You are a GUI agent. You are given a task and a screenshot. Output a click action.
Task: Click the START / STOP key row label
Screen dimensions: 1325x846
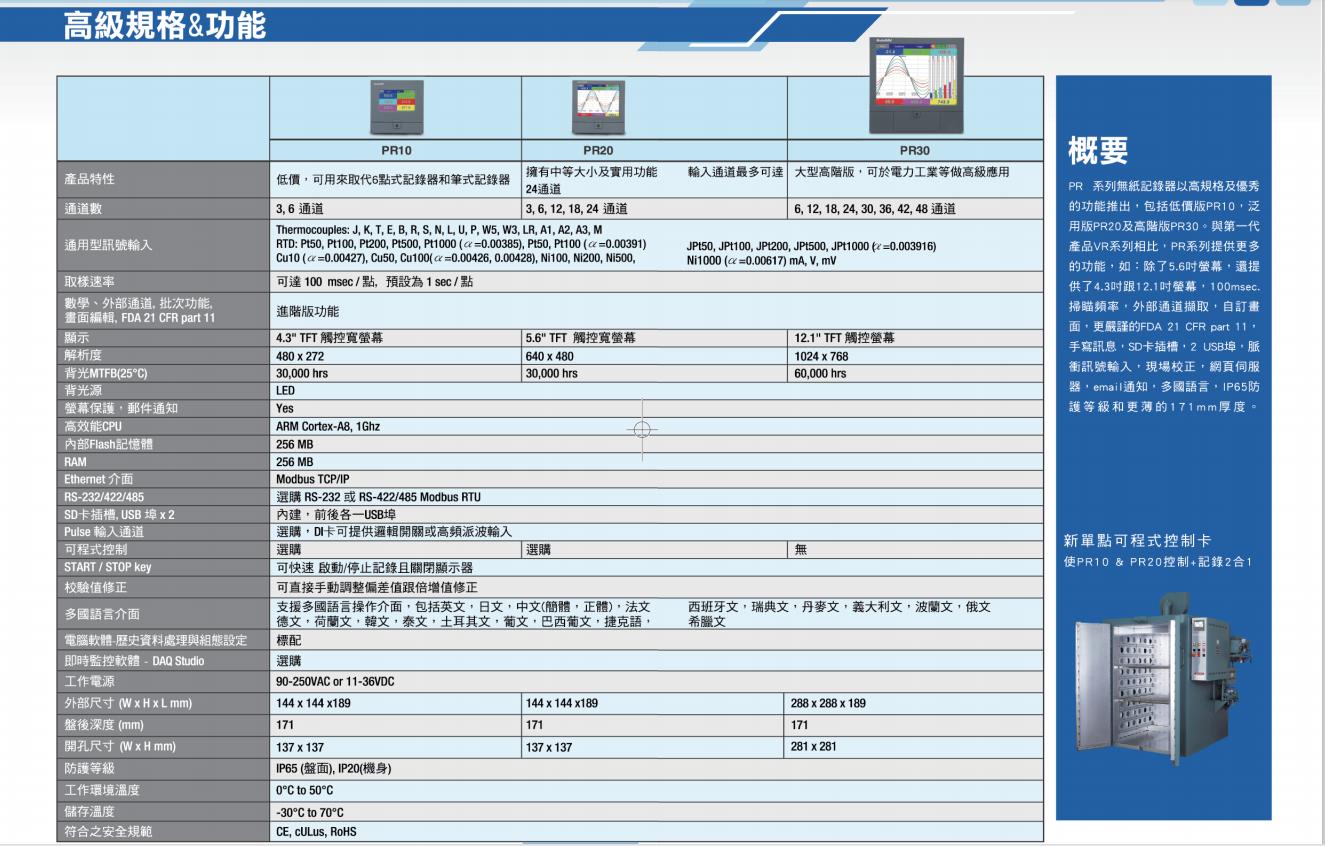pyautogui.click(x=107, y=568)
